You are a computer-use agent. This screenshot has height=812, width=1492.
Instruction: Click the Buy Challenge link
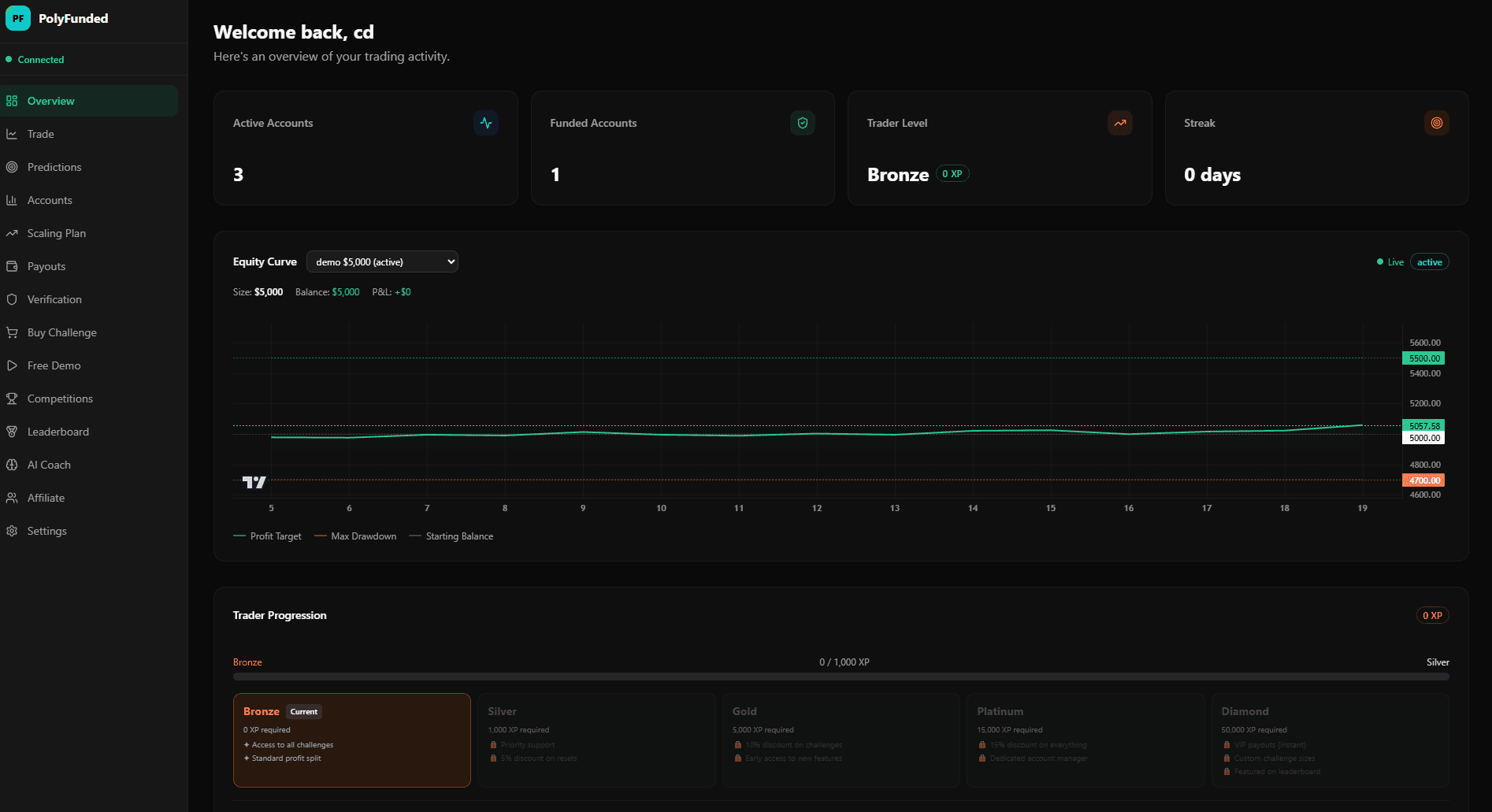click(62, 332)
